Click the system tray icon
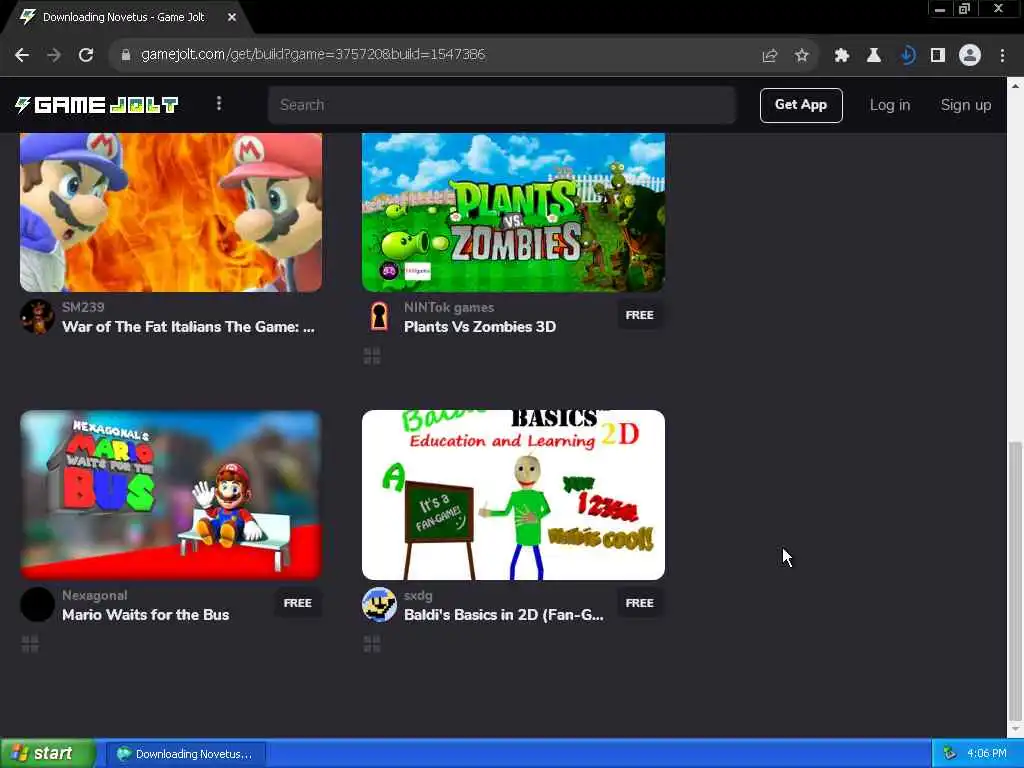Screen dimensions: 1024x768 pos(950,754)
